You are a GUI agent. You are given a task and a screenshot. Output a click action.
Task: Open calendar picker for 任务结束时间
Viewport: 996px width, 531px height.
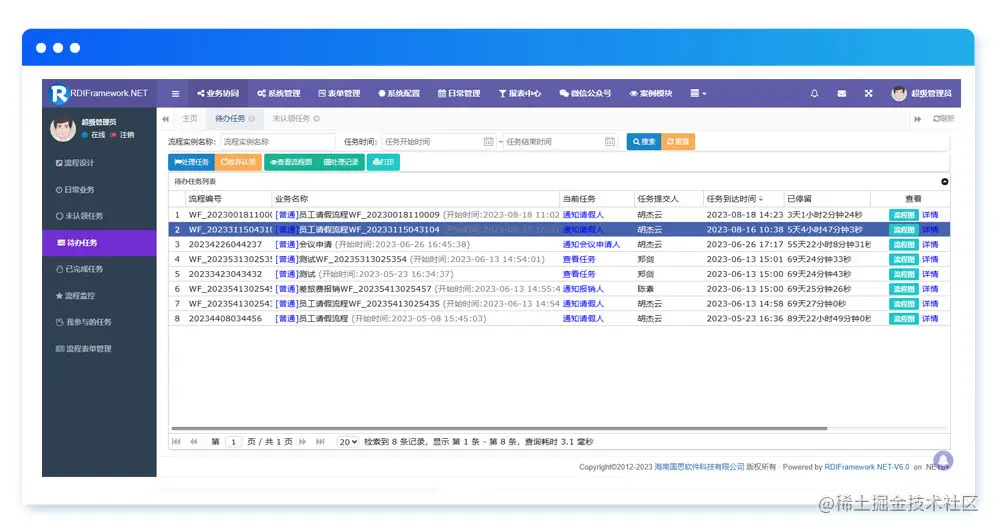[x=610, y=142]
